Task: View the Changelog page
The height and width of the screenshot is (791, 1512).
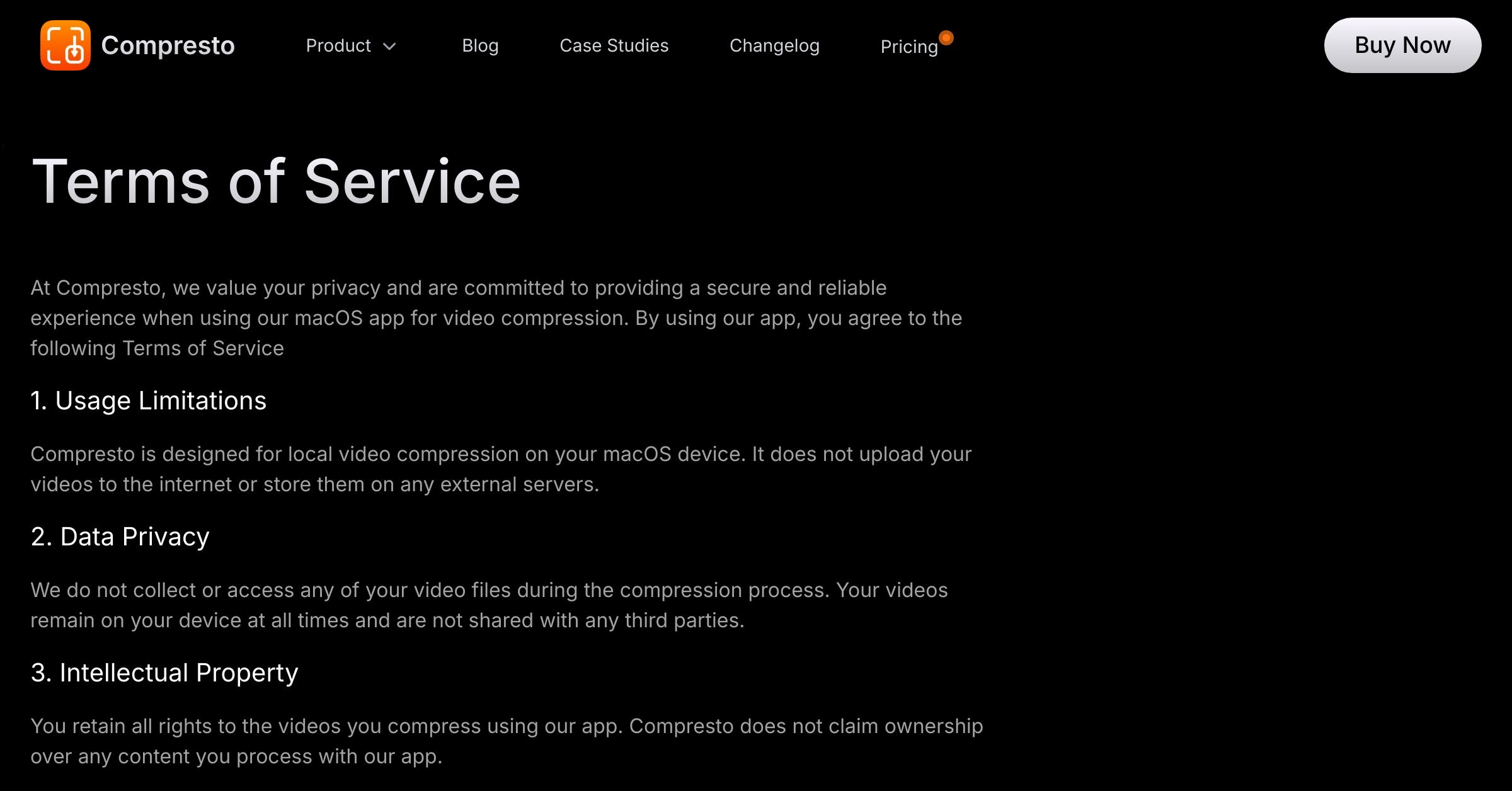Action: (774, 45)
